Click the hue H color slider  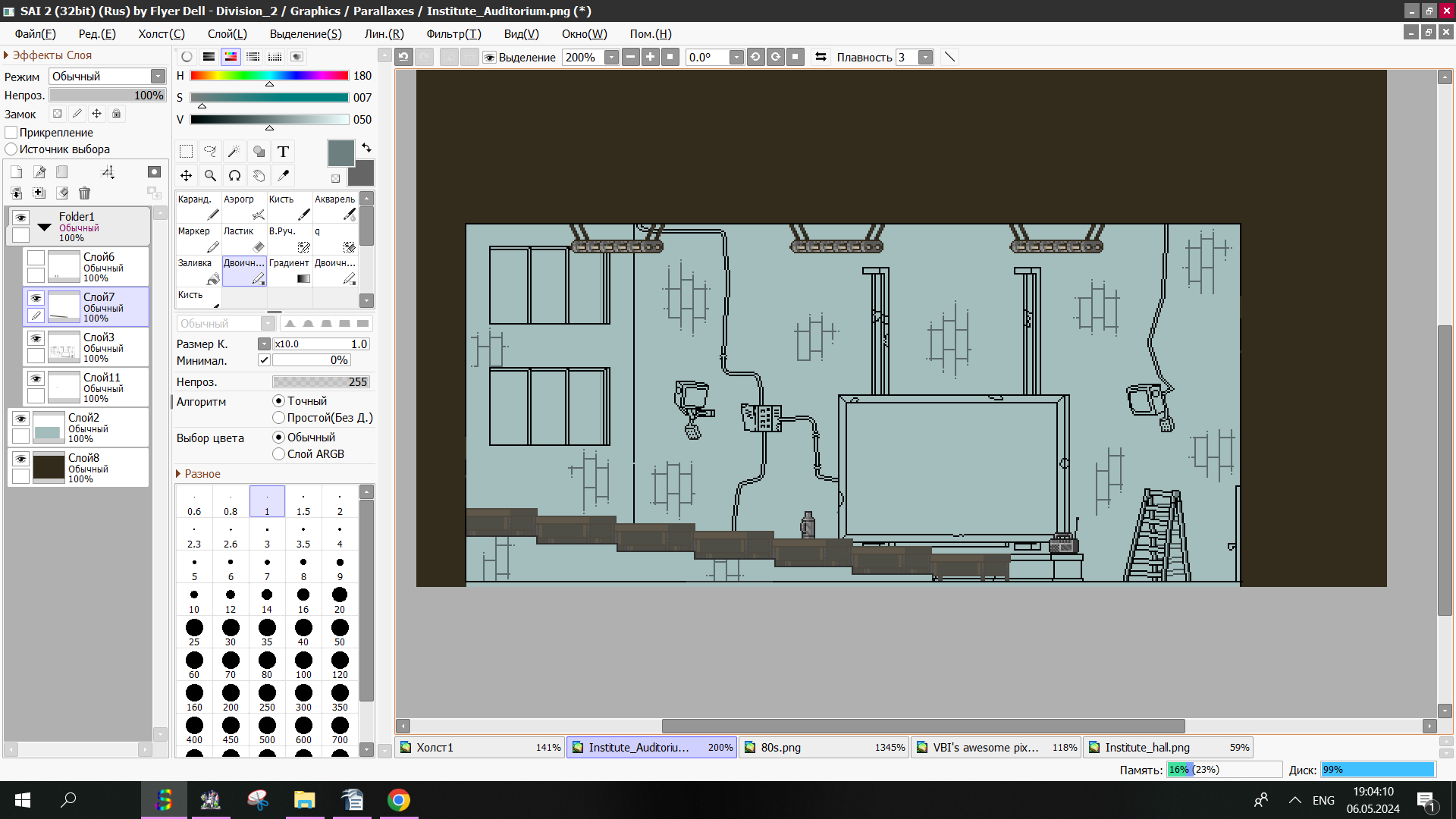[x=269, y=76]
